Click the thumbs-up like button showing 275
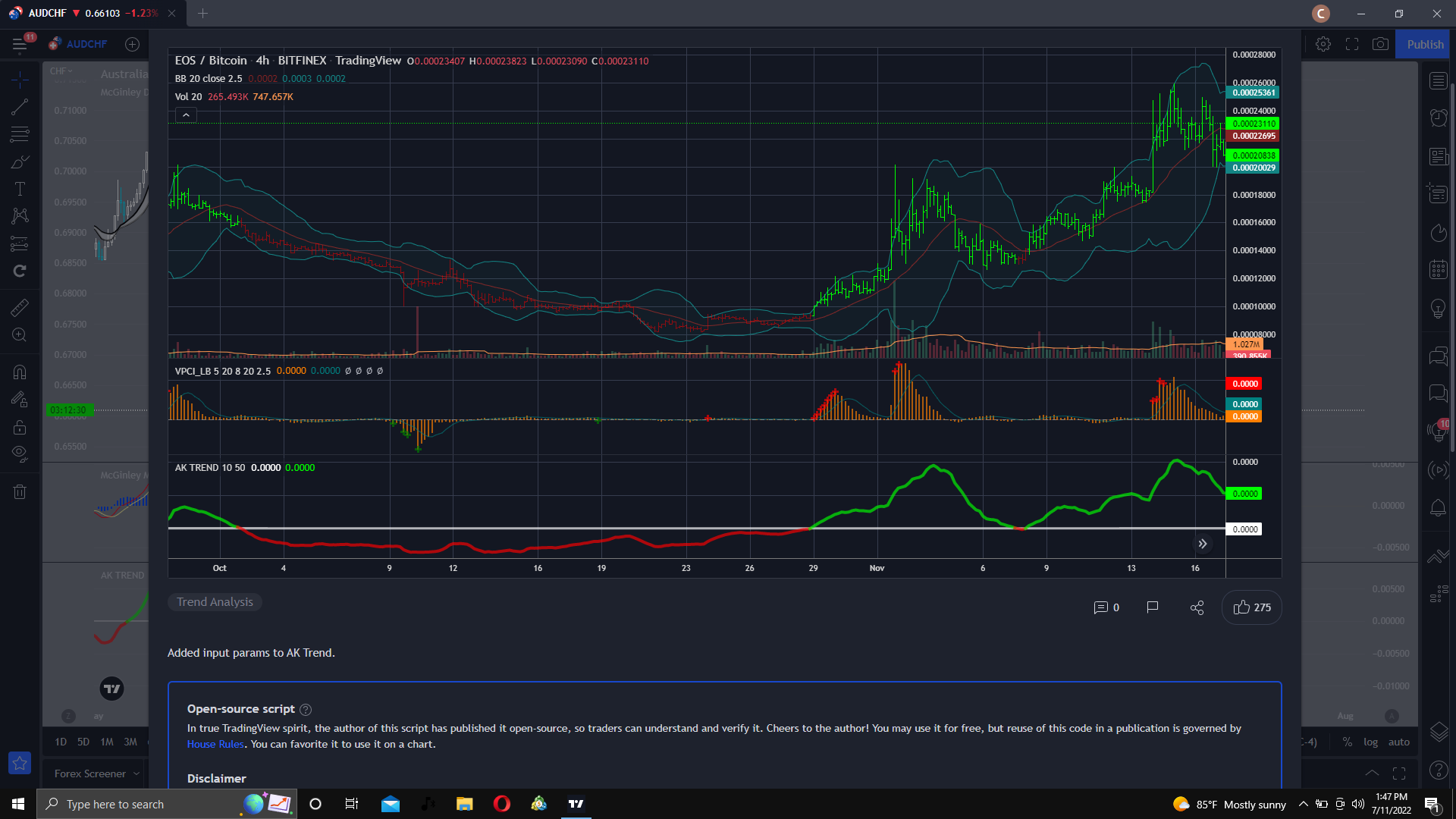 click(1252, 607)
